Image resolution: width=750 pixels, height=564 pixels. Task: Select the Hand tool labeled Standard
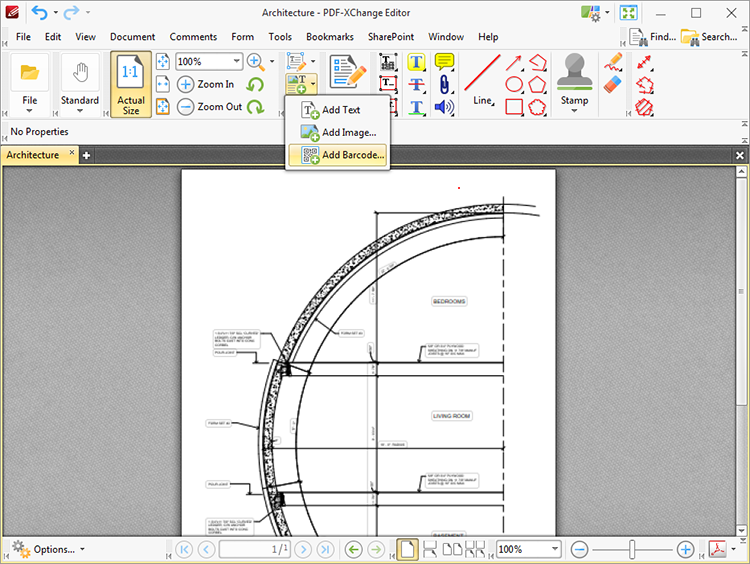click(79, 82)
